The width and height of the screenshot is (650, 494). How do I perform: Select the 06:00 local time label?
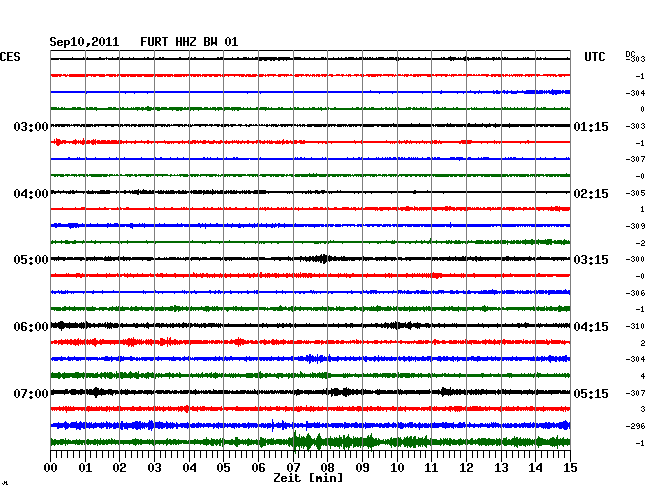click(x=31, y=327)
